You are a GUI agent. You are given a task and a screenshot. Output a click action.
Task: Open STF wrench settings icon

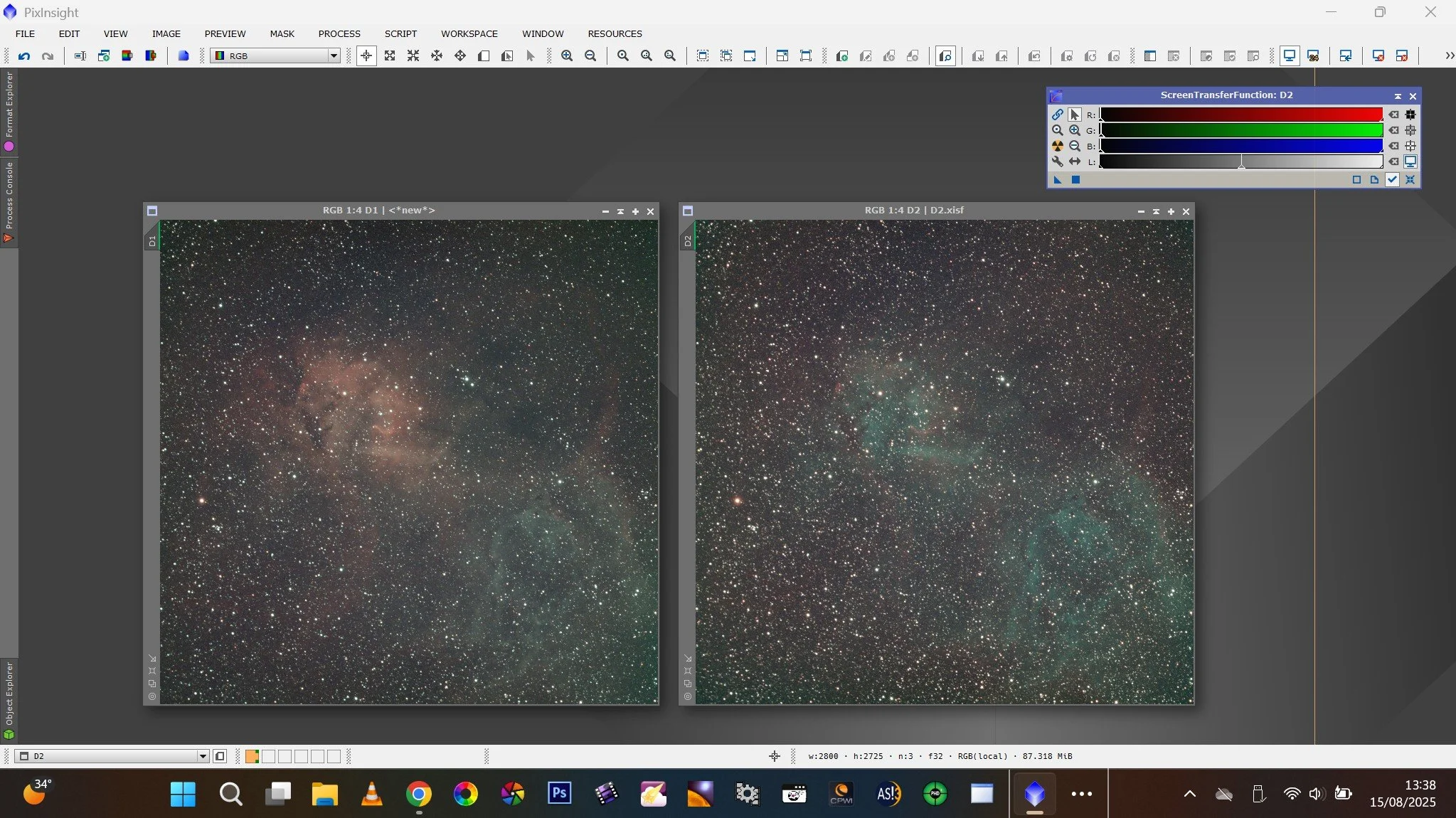1058,161
